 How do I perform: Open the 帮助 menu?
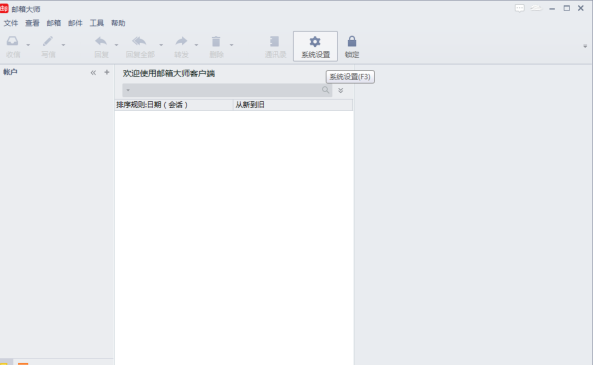point(118,23)
